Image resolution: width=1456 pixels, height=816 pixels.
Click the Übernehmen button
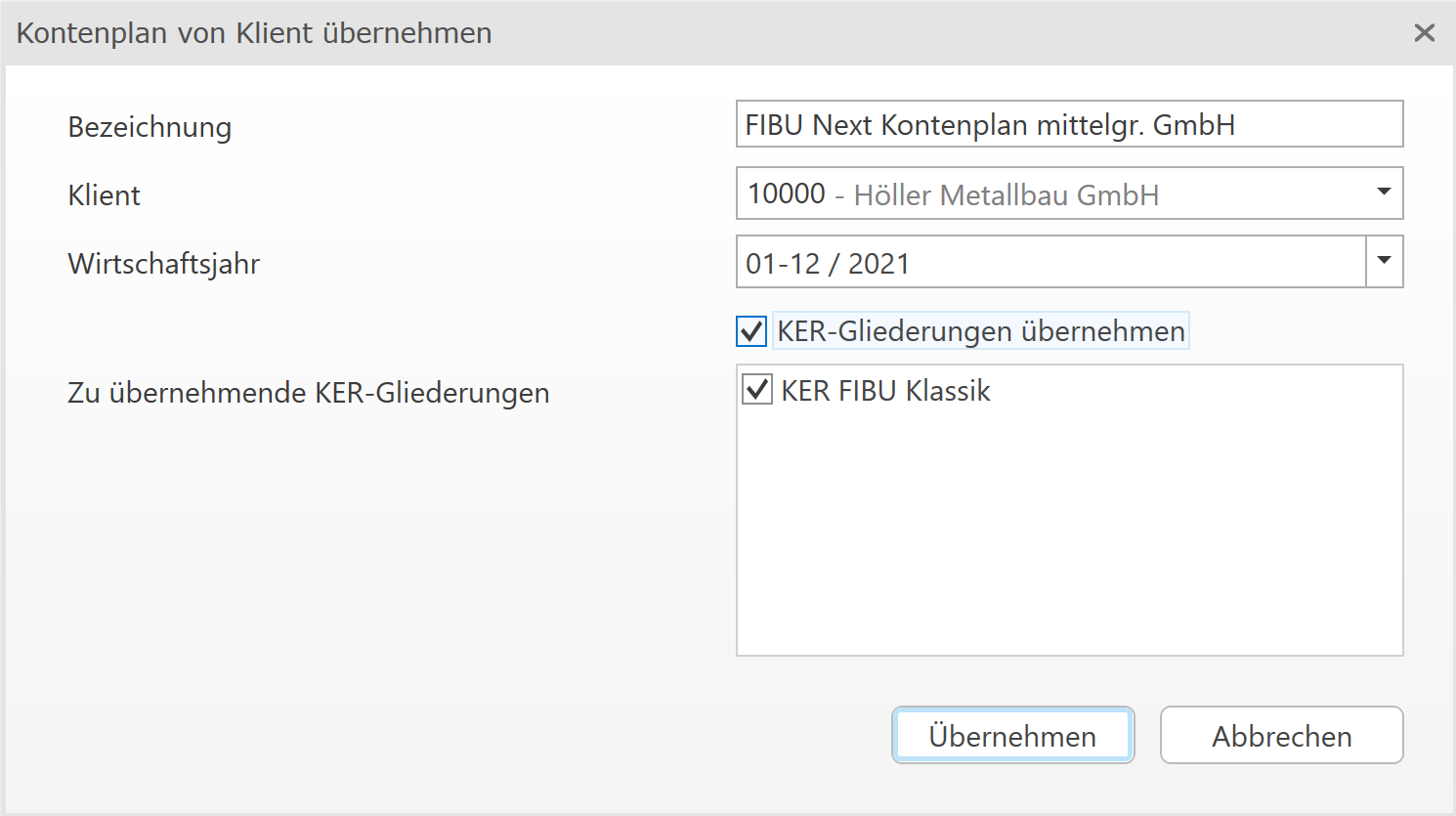1012,736
